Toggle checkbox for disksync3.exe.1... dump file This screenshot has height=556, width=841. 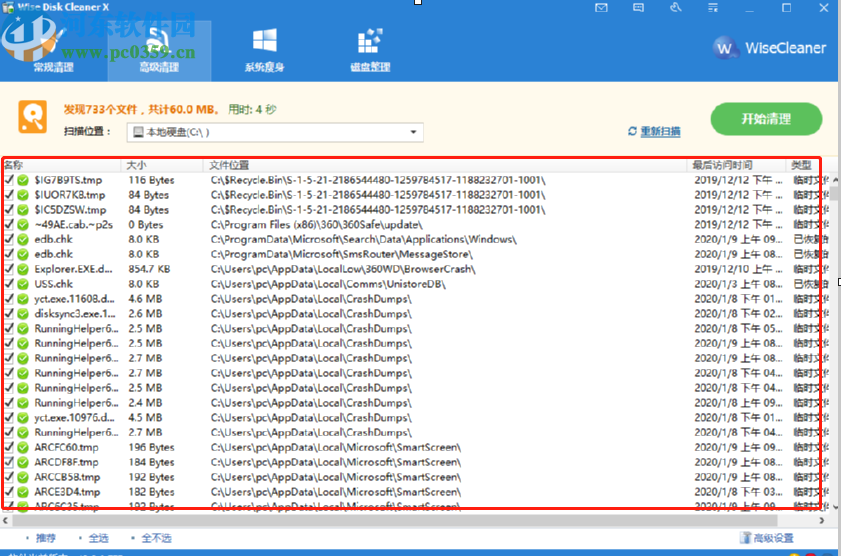(9, 314)
